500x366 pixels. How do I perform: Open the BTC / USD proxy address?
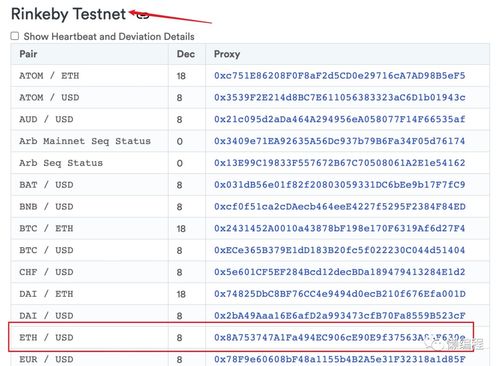click(x=339, y=250)
